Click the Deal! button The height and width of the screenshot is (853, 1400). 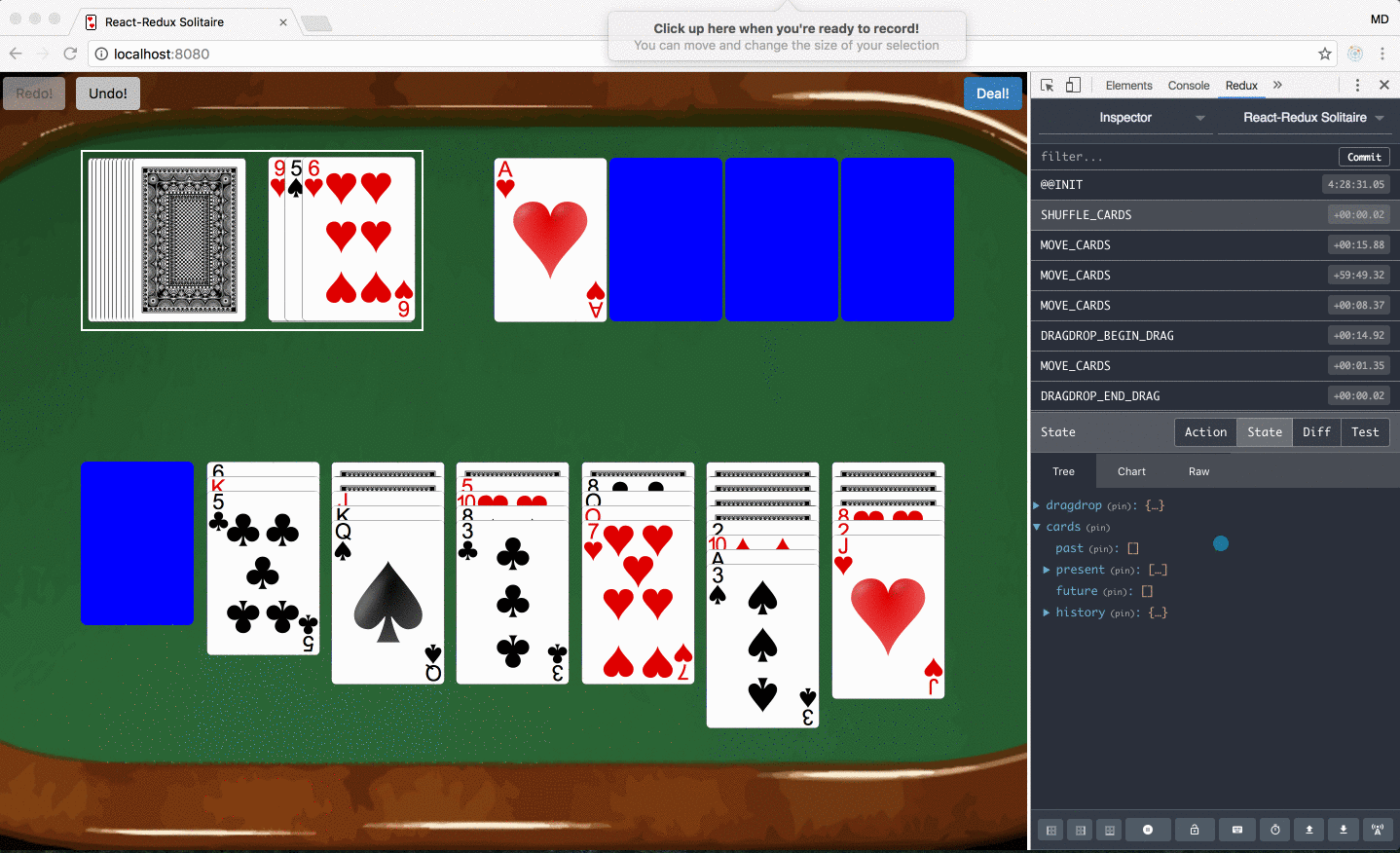click(992, 93)
